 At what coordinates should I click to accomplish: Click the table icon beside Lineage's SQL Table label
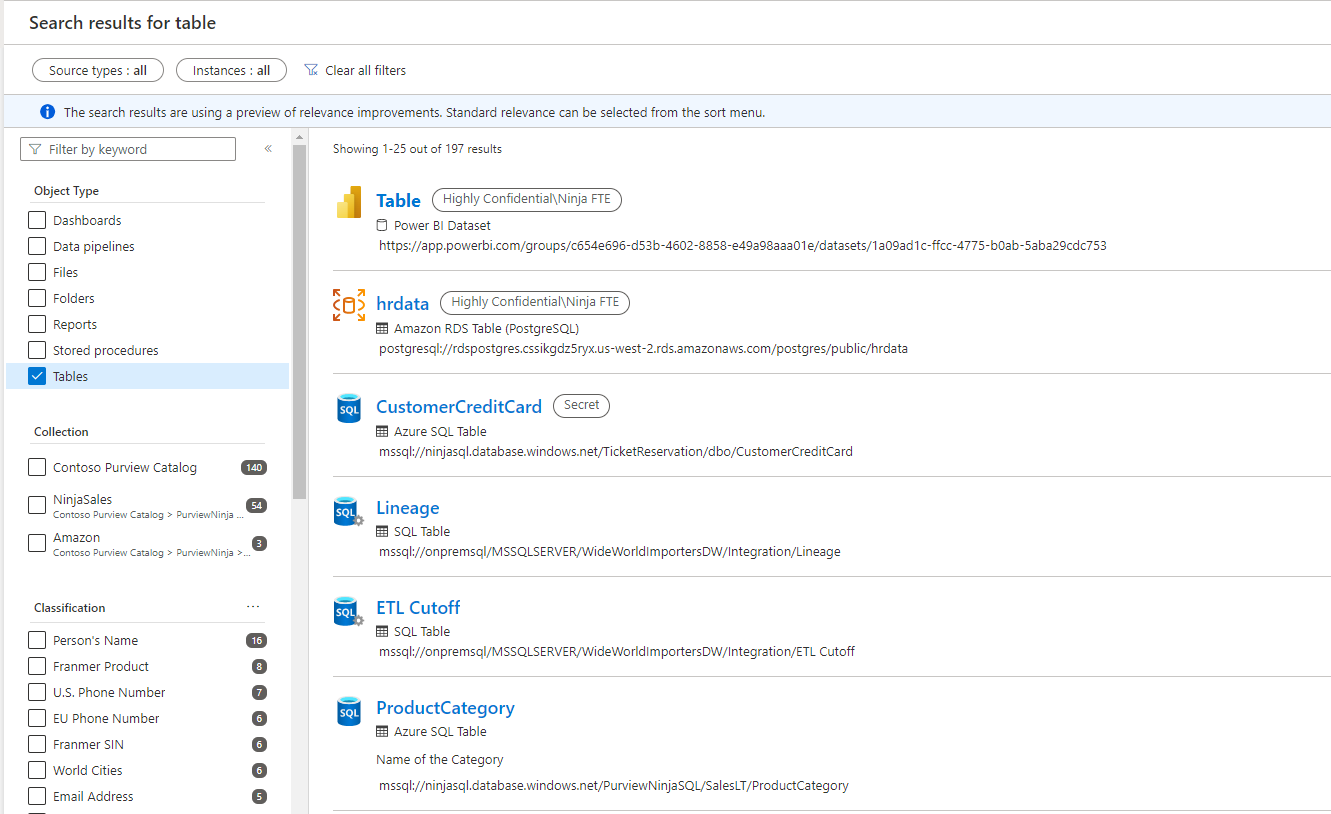[382, 531]
